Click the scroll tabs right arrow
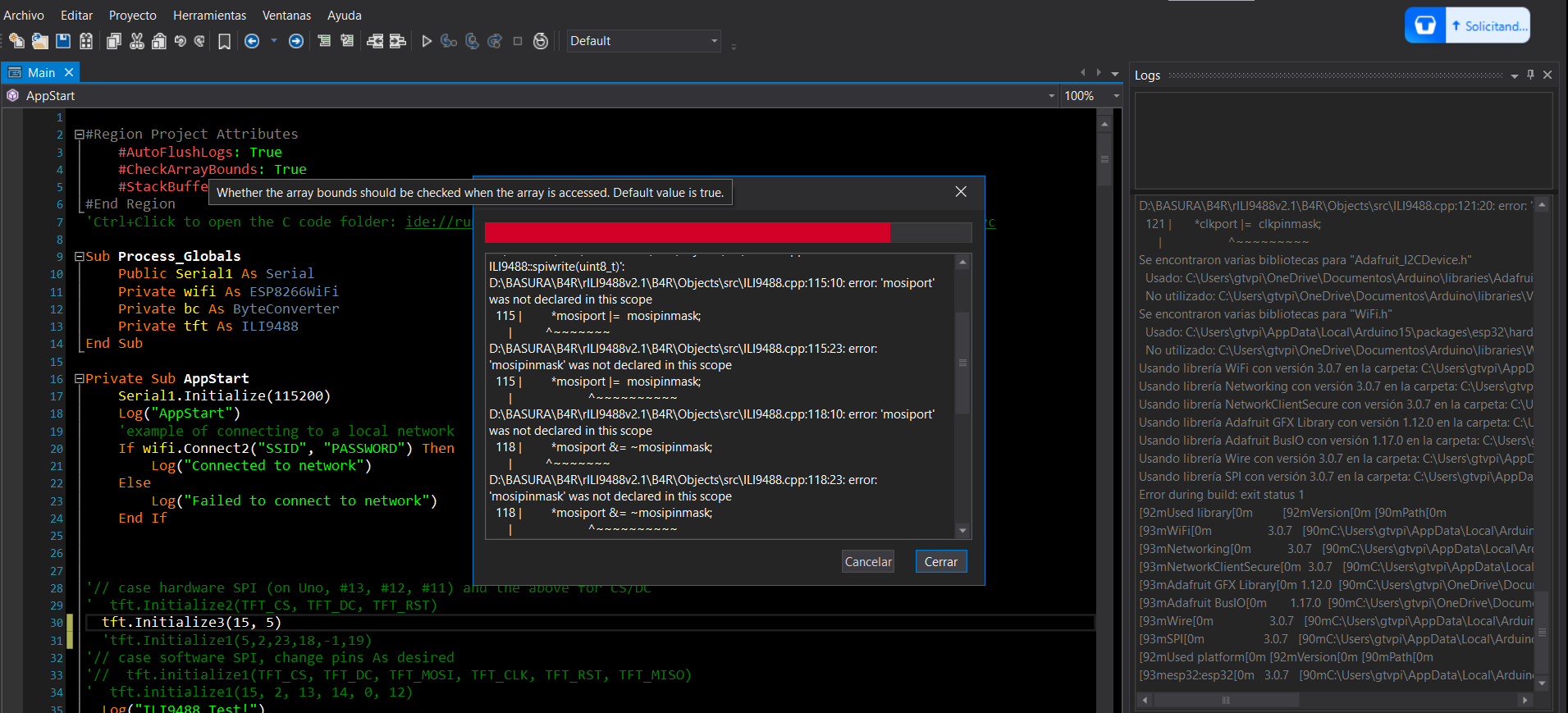 [x=1099, y=73]
